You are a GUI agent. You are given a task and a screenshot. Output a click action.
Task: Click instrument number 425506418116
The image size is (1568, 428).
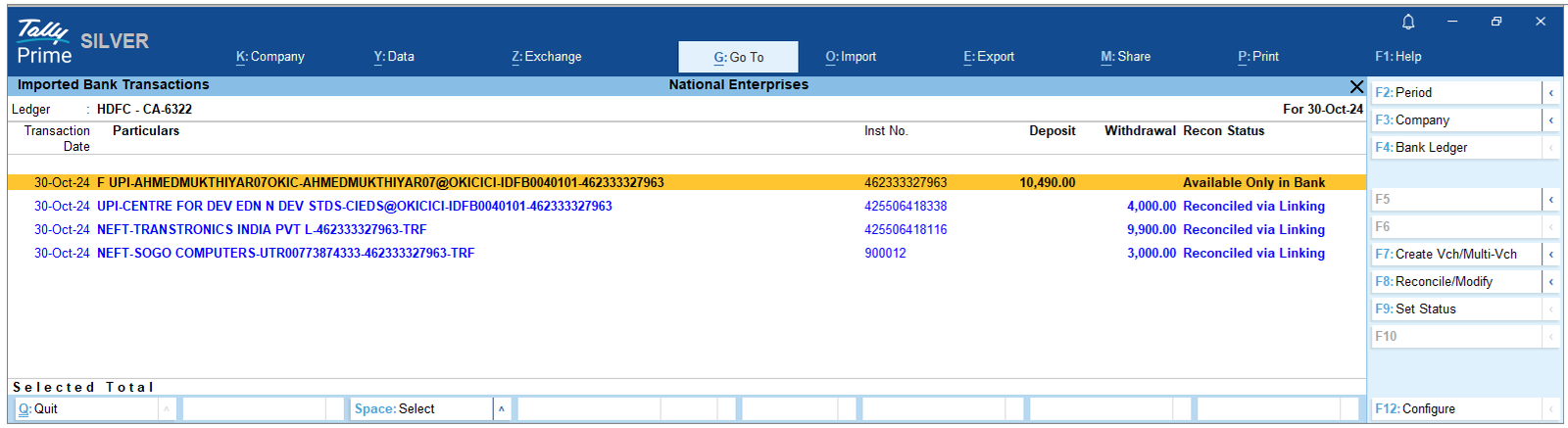[906, 229]
